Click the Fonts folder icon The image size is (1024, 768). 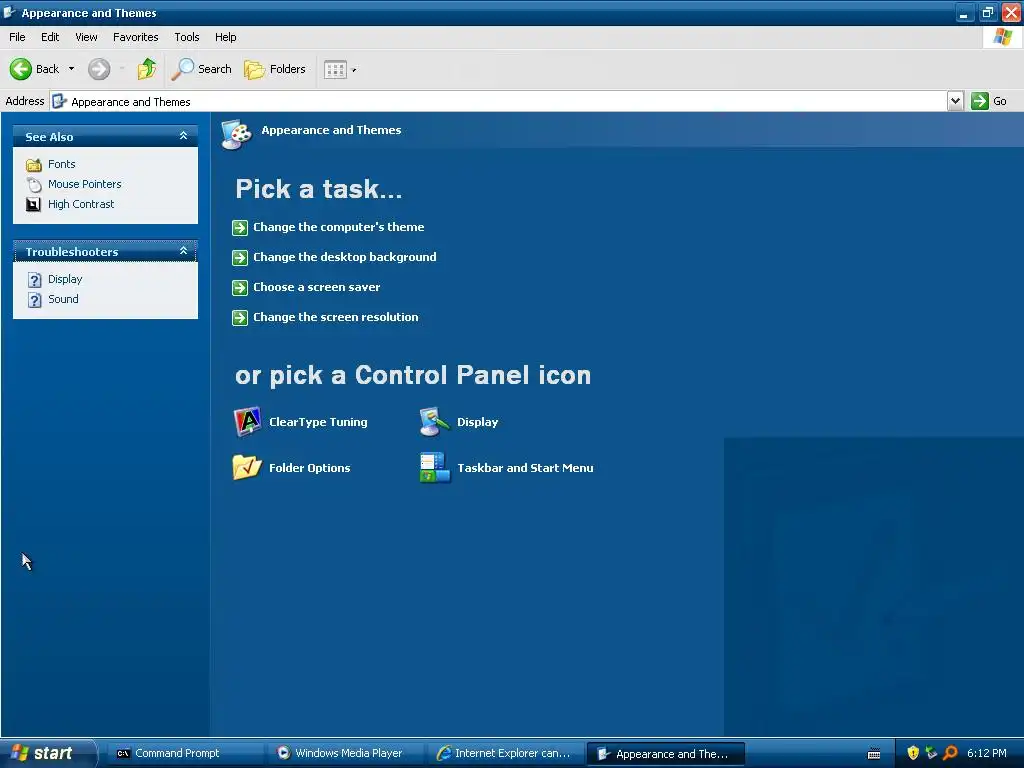(x=34, y=165)
